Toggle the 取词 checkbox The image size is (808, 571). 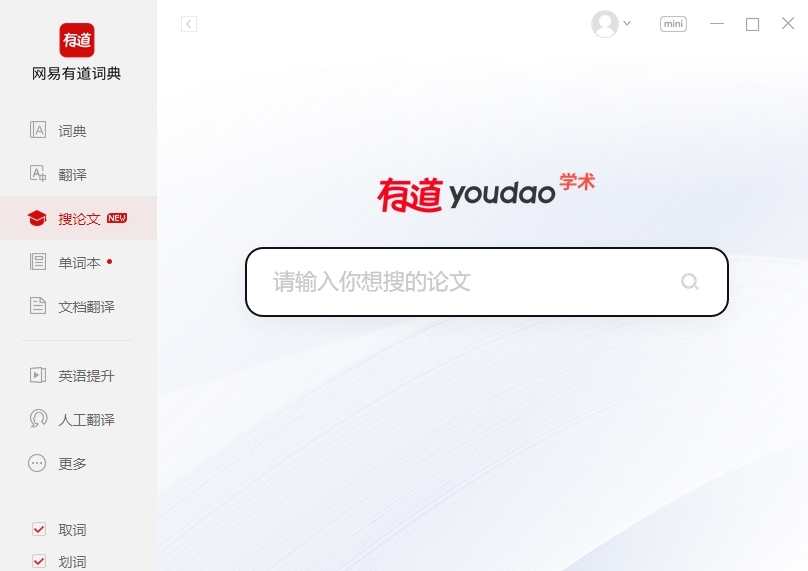coord(39,529)
